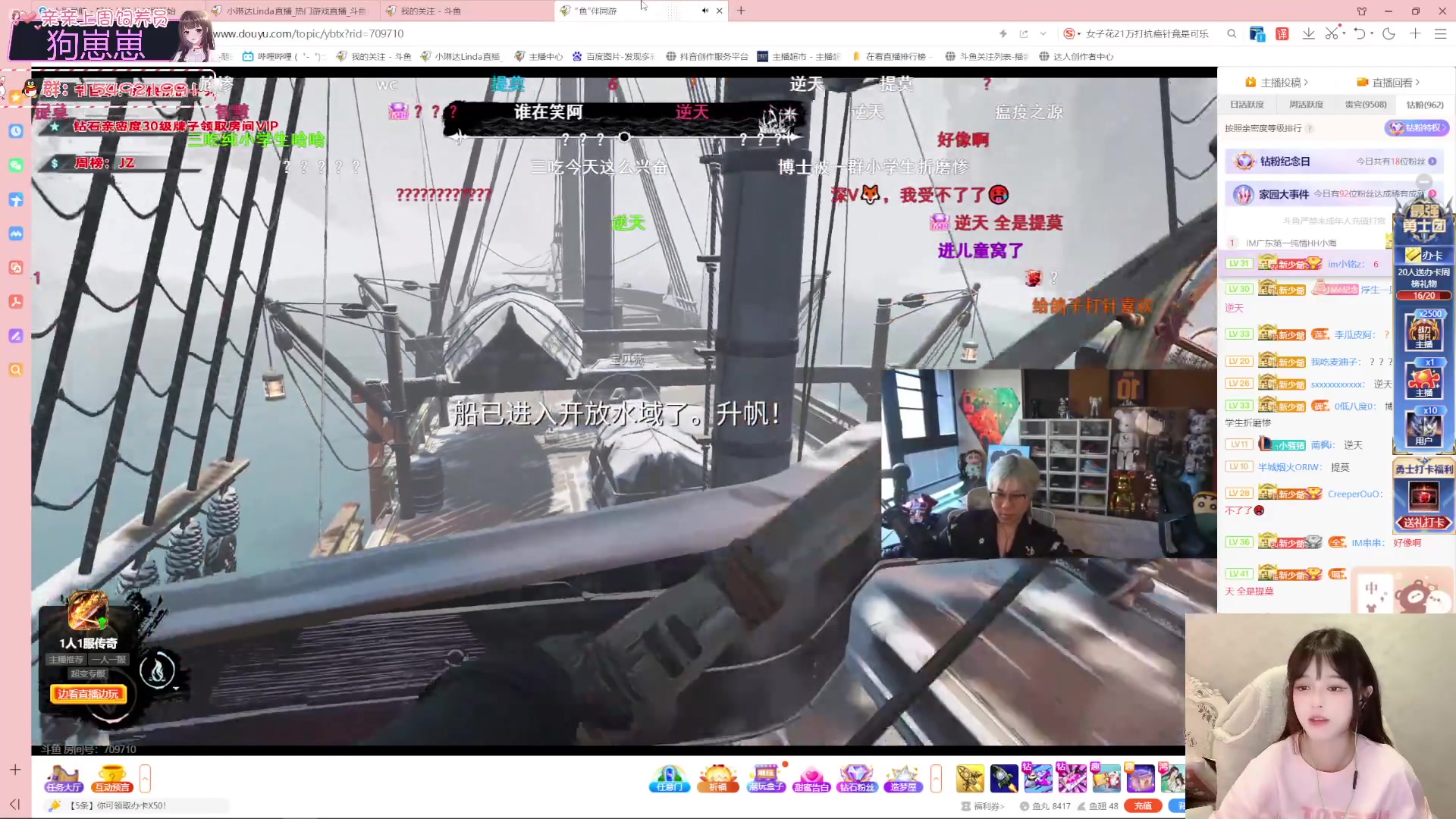1456x819 pixels.
Task: Select the rocket gift in gift bar
Action: 1003,779
